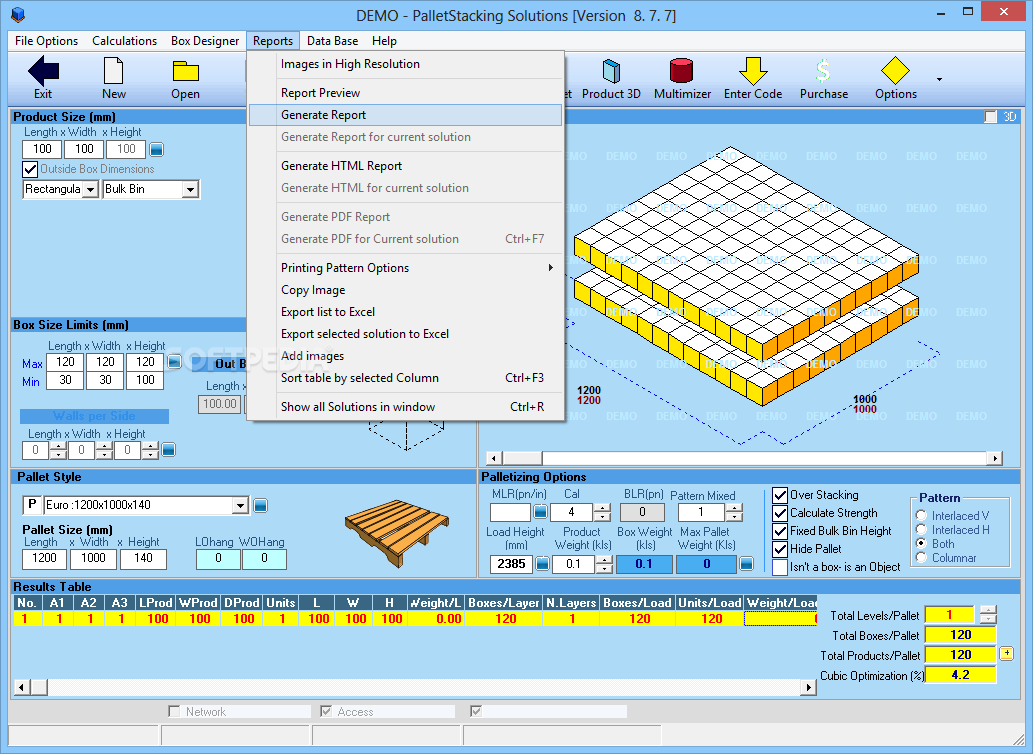The width and height of the screenshot is (1033, 754).
Task: Click the 3D preview horizontal scrollbar thumb
Action: coord(521,458)
